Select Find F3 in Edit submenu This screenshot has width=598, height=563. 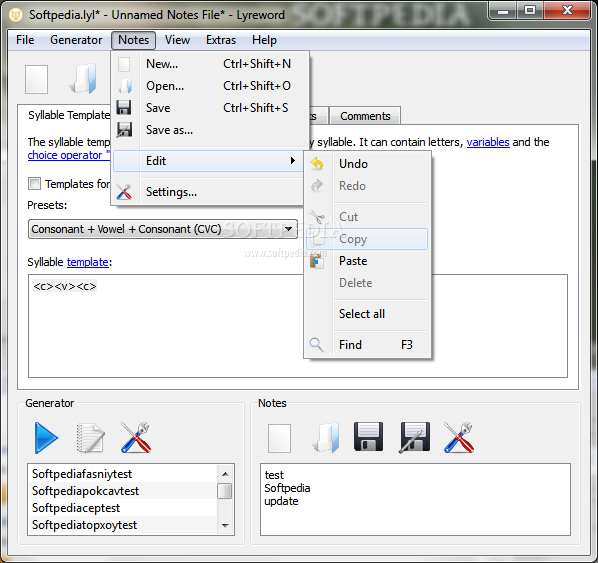point(367,345)
